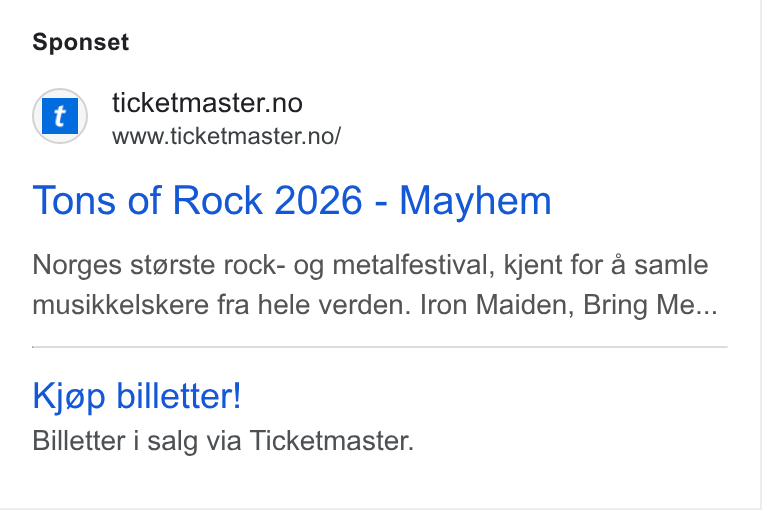Click the word Mayhem in the headline
Screen dimensions: 762x510
tap(475, 200)
